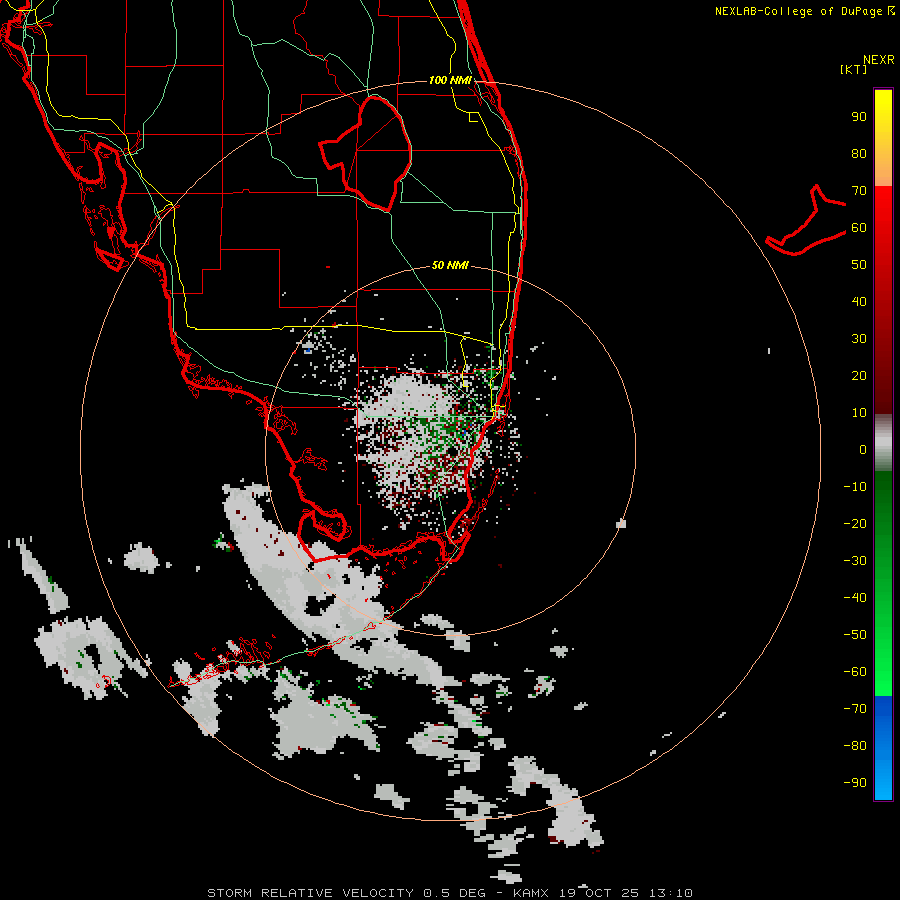
Task: Click the -20 value on the velocity scale
Action: click(855, 523)
